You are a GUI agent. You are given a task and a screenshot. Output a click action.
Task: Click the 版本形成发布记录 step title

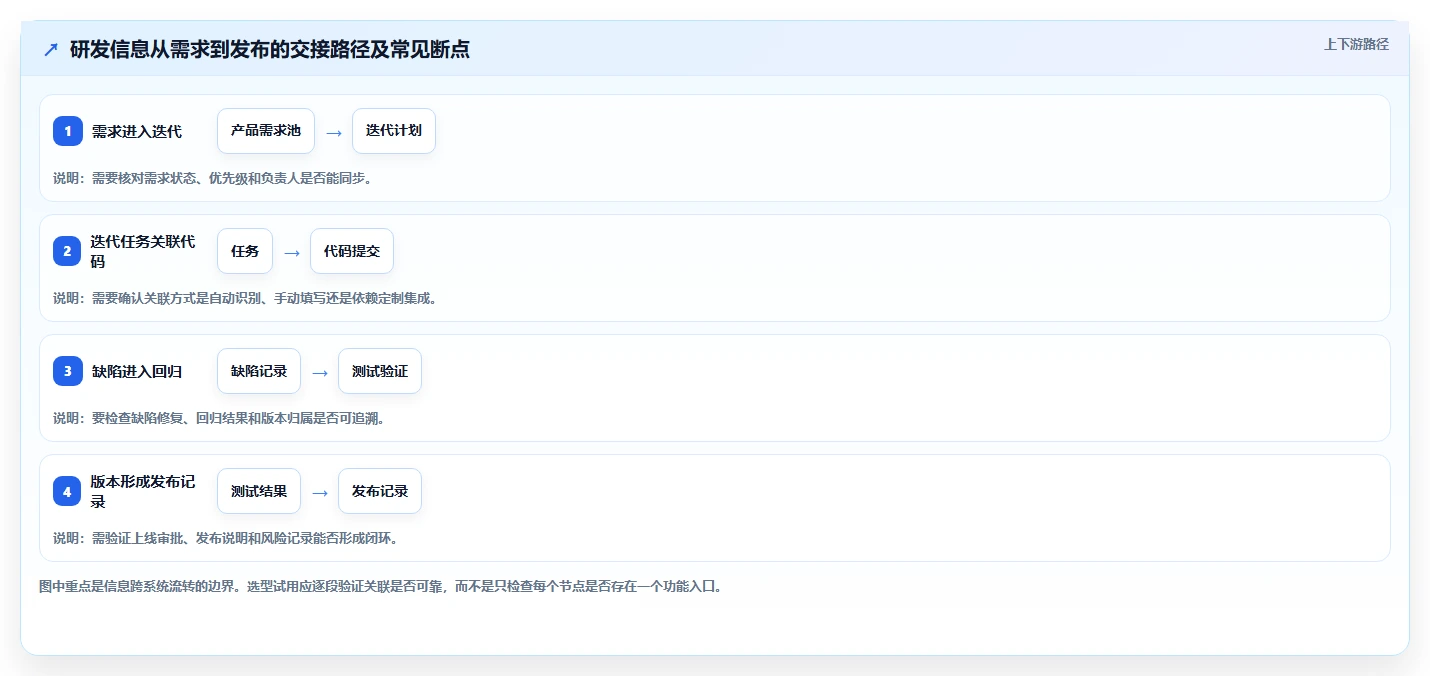(x=143, y=491)
